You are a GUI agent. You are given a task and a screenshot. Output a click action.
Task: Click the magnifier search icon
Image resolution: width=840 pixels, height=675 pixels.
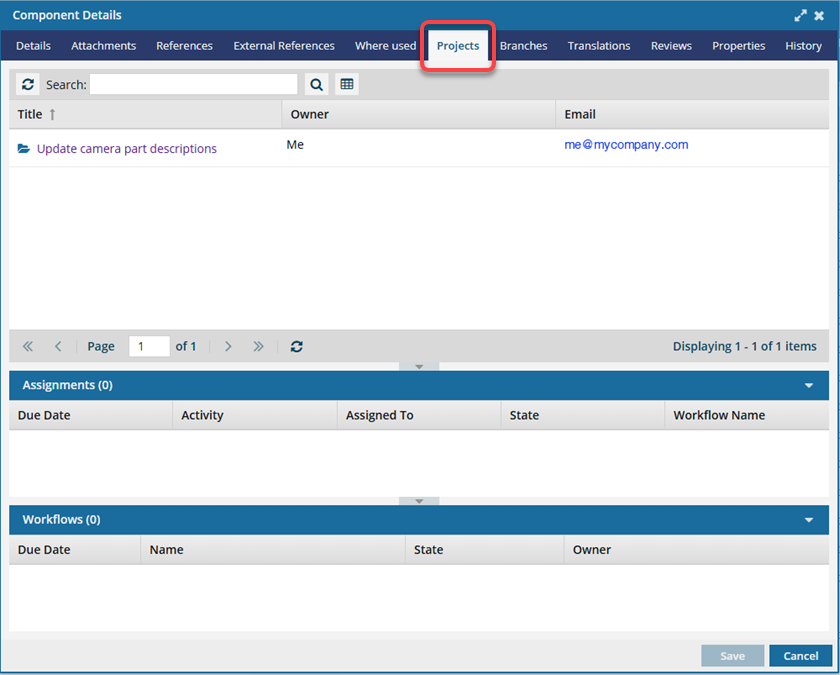pos(316,85)
